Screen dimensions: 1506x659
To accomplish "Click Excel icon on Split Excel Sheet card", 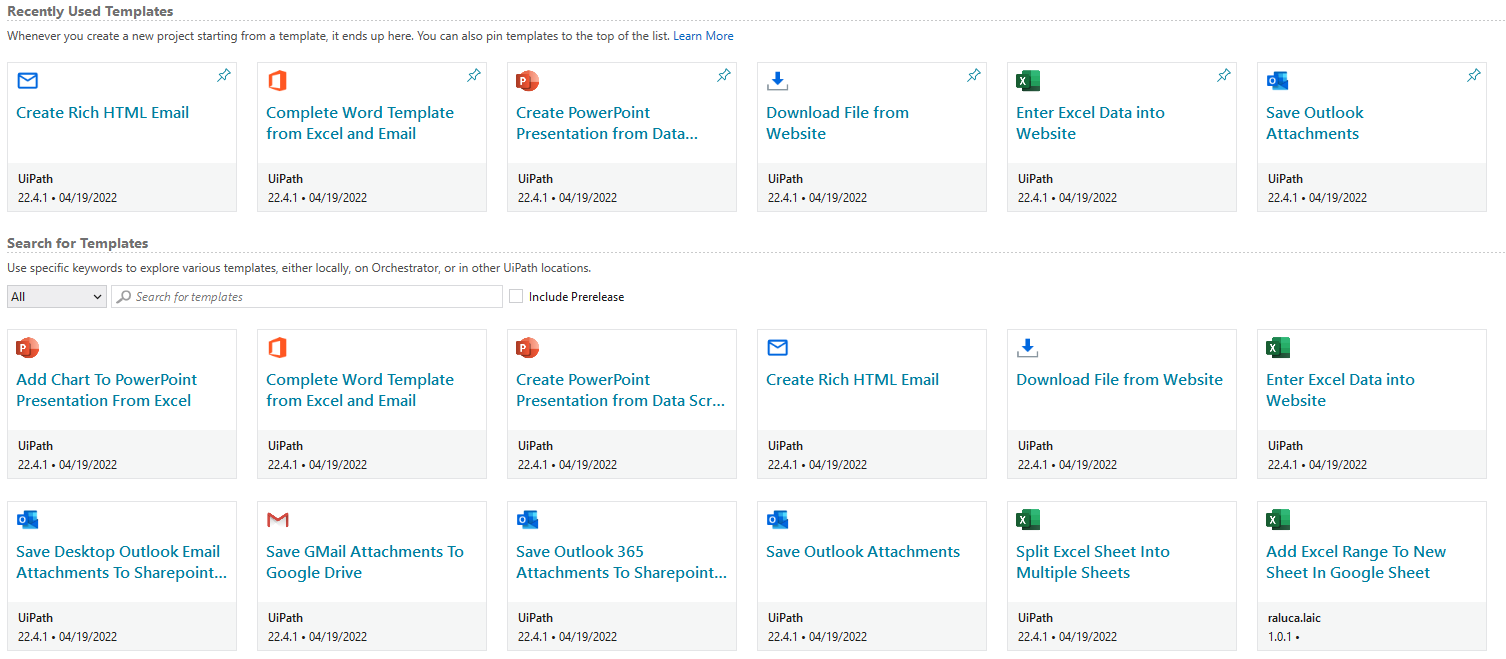I will click(x=1028, y=520).
